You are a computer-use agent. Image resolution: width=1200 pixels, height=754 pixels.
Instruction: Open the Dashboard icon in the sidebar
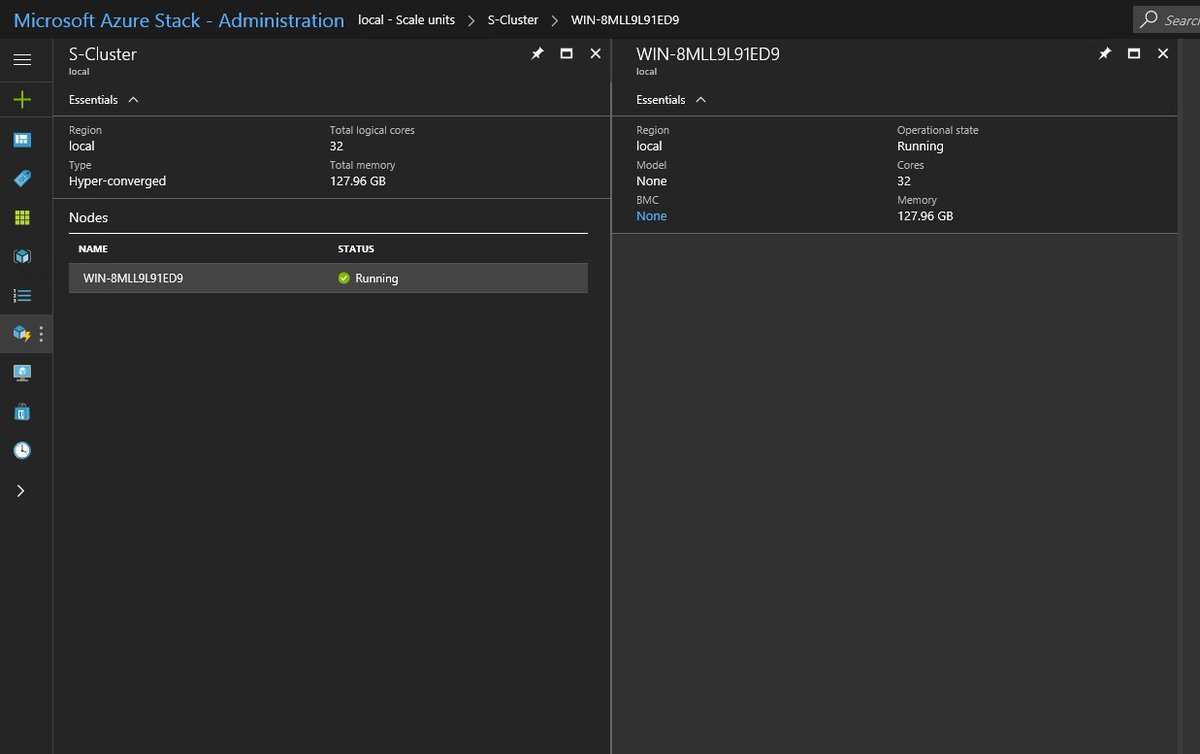pyautogui.click(x=22, y=139)
